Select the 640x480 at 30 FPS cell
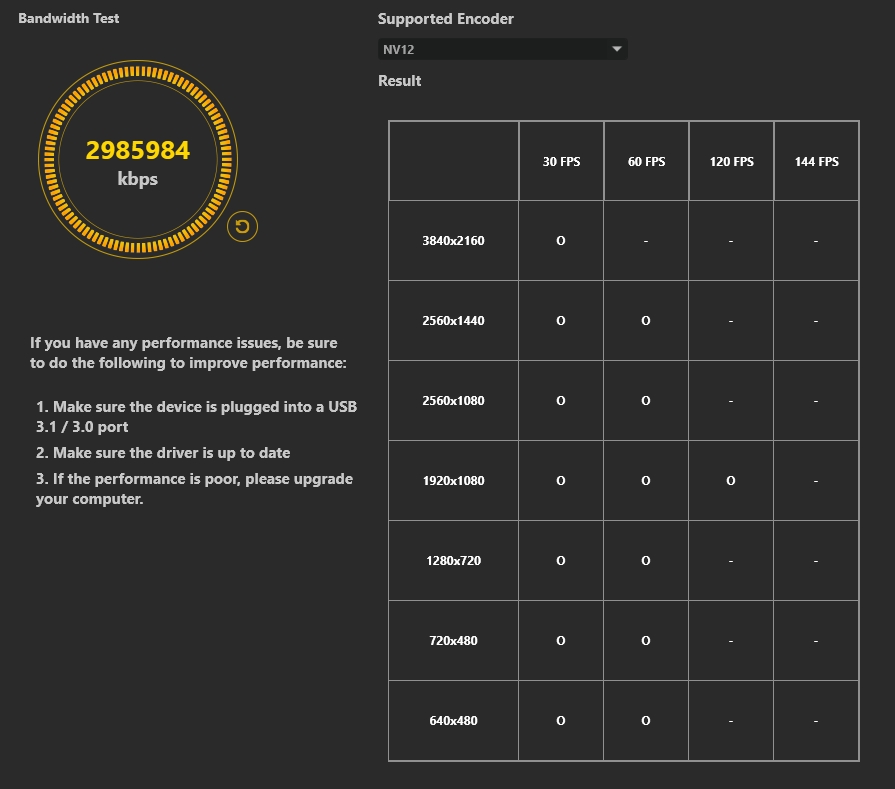Screen dimensions: 895x789 (561, 720)
